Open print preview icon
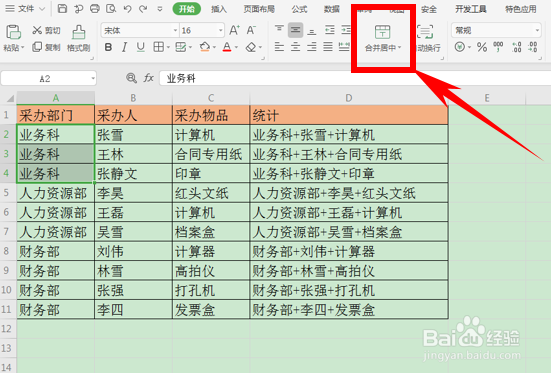Viewport: 551px width, 375px height. [x=111, y=9]
